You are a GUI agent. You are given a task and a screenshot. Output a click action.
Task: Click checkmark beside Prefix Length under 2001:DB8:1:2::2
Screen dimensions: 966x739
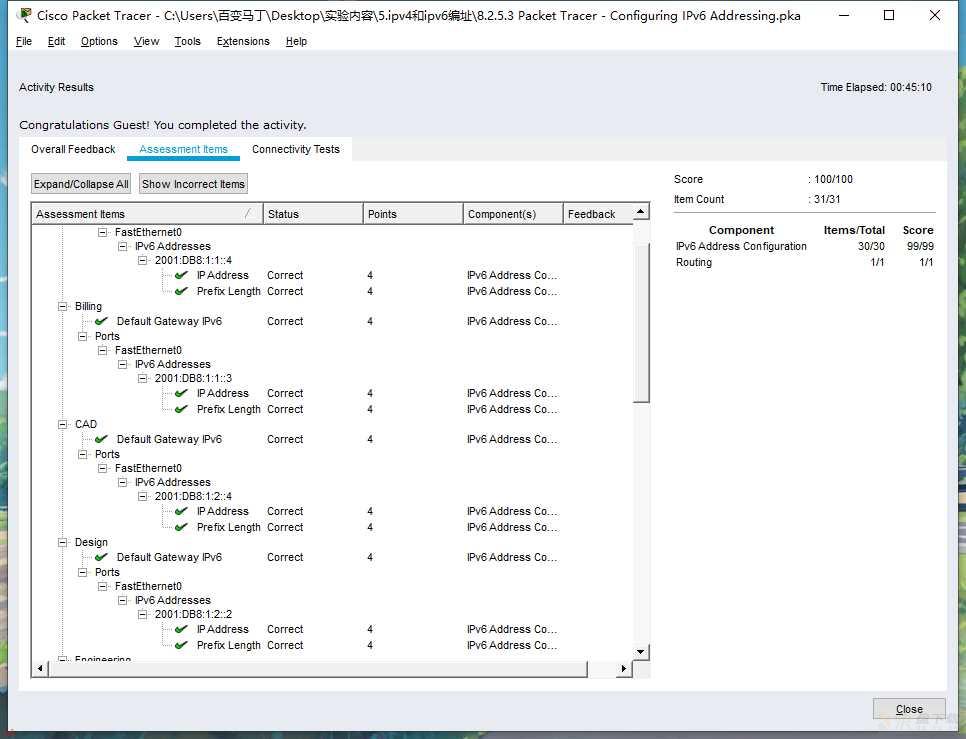[x=181, y=645]
